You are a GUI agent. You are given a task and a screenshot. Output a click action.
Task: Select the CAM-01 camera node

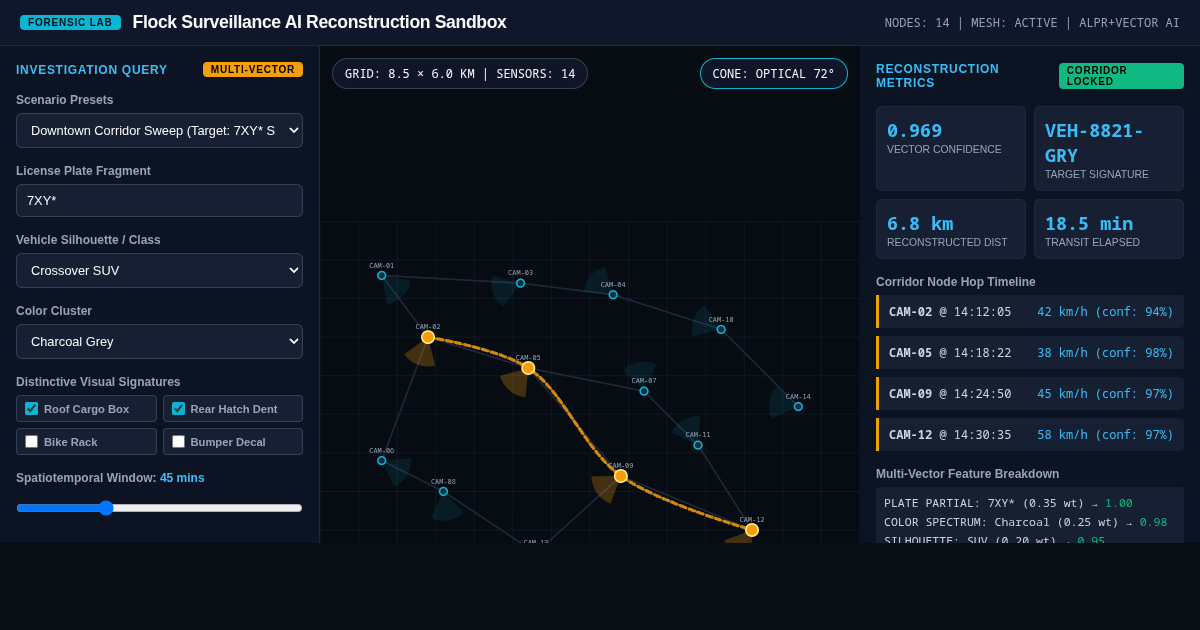382,275
